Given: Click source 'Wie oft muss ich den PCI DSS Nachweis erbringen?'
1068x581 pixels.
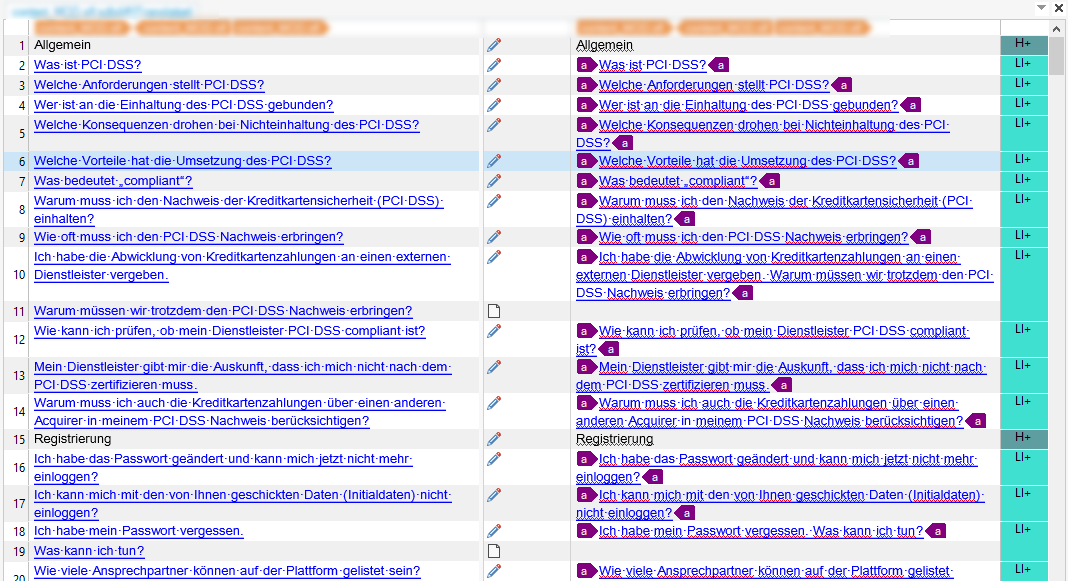Looking at the screenshot, I should coord(189,237).
